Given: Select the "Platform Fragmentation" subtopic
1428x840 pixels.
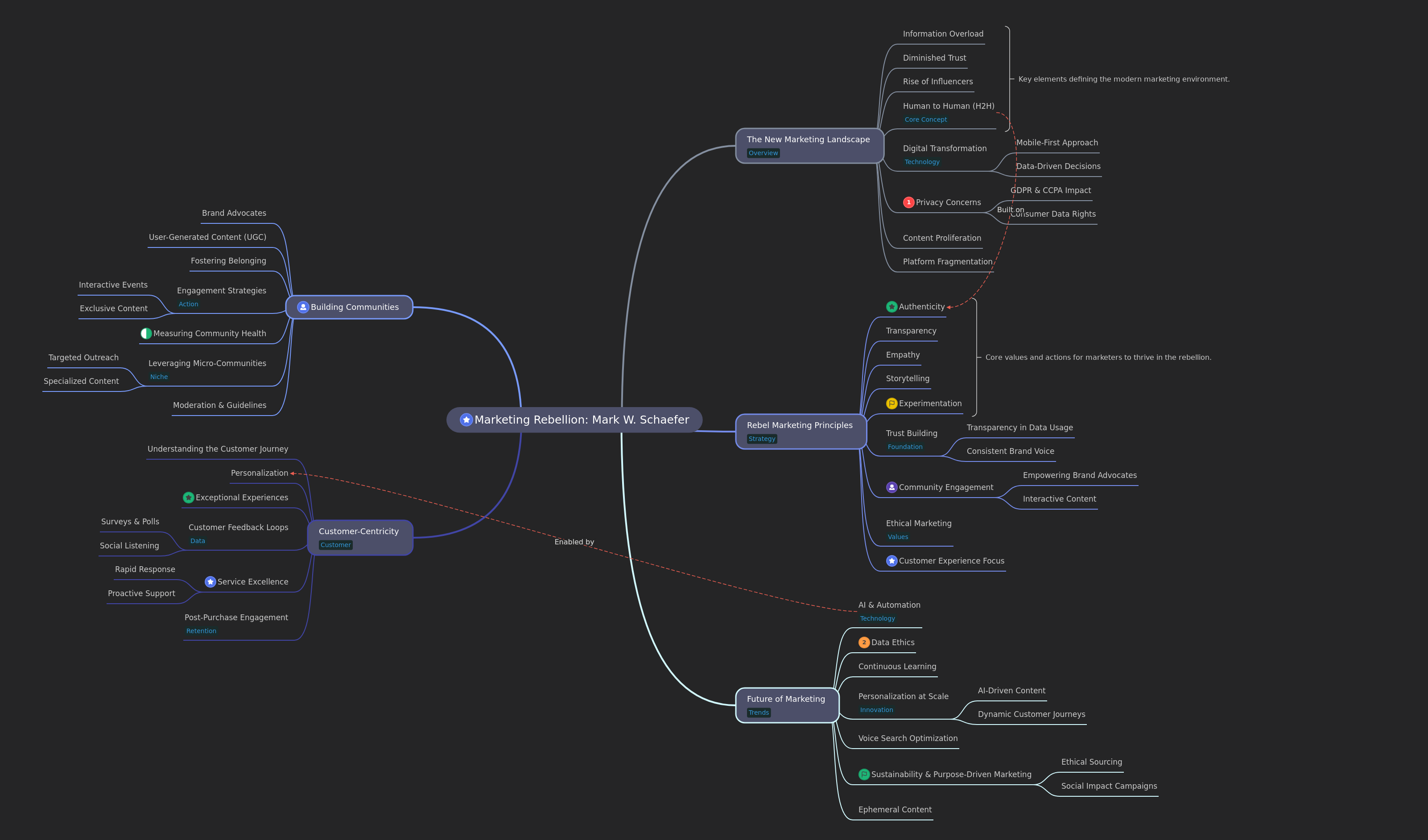Looking at the screenshot, I should (948, 262).
